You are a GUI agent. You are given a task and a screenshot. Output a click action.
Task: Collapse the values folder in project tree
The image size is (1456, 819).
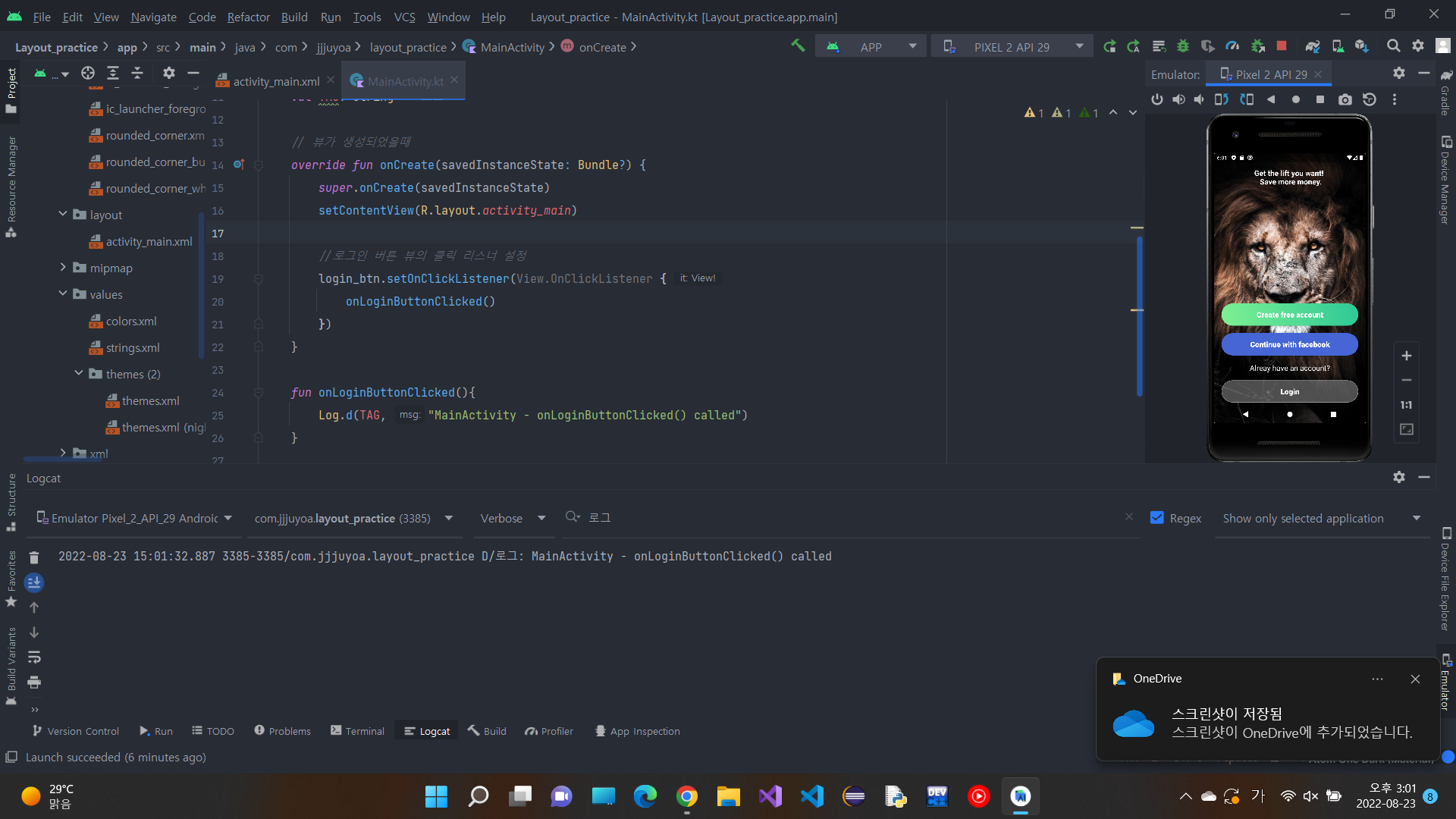click(x=63, y=294)
